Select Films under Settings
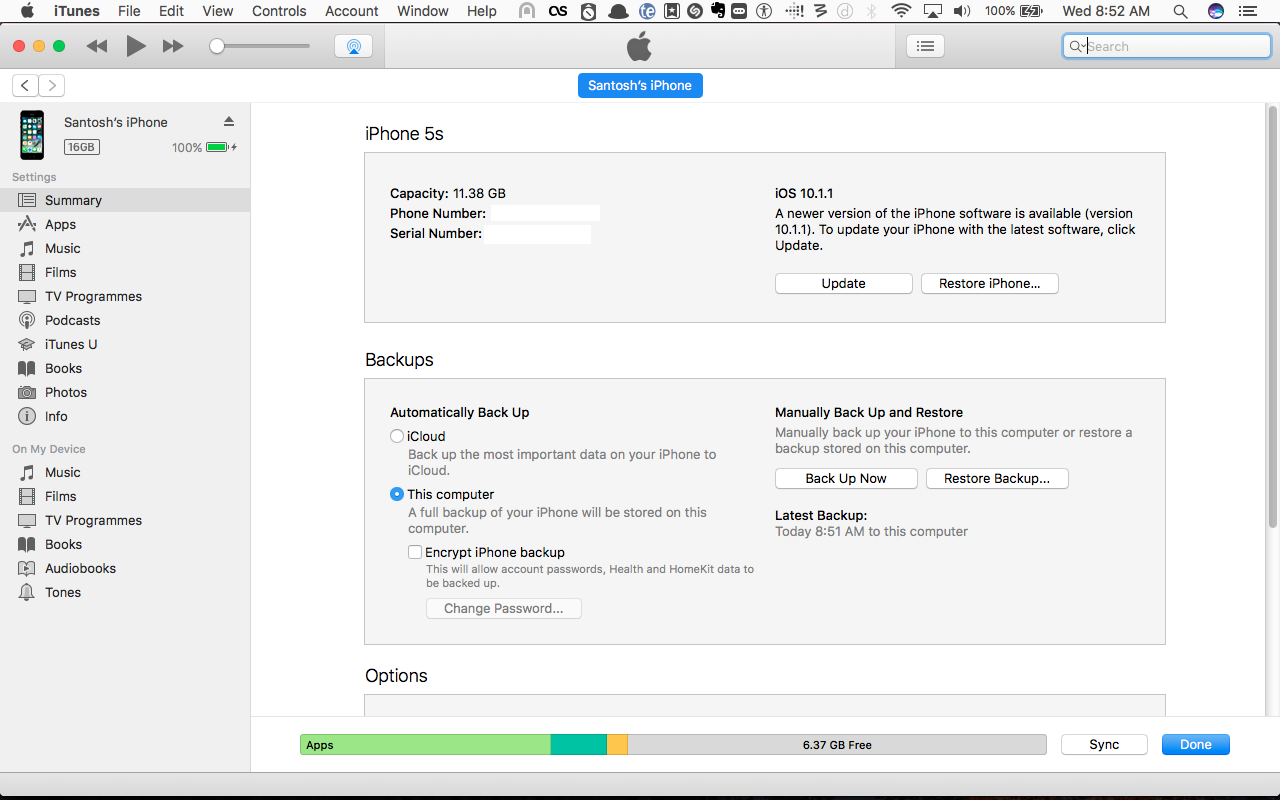Image resolution: width=1280 pixels, height=800 pixels. (x=125, y=272)
